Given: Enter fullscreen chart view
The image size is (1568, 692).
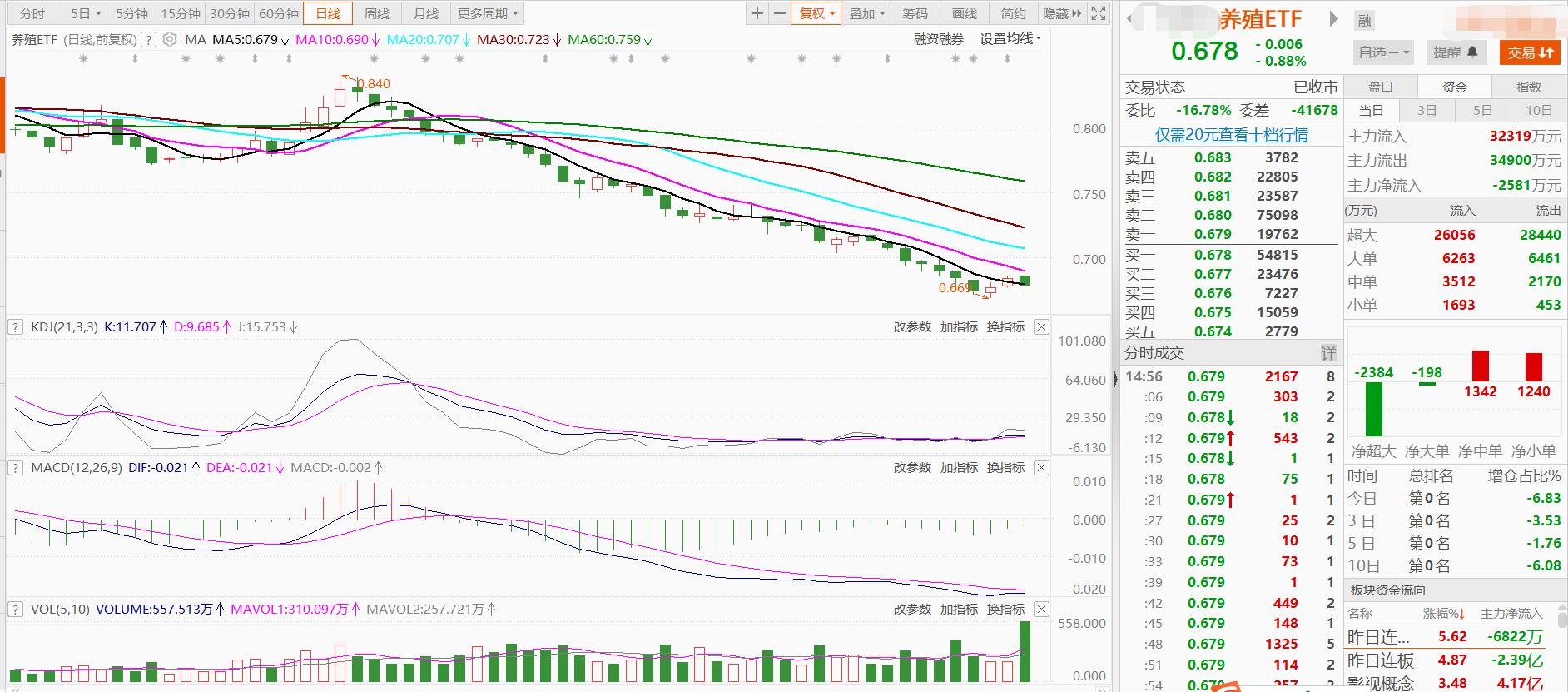Looking at the screenshot, I should tap(1099, 13).
